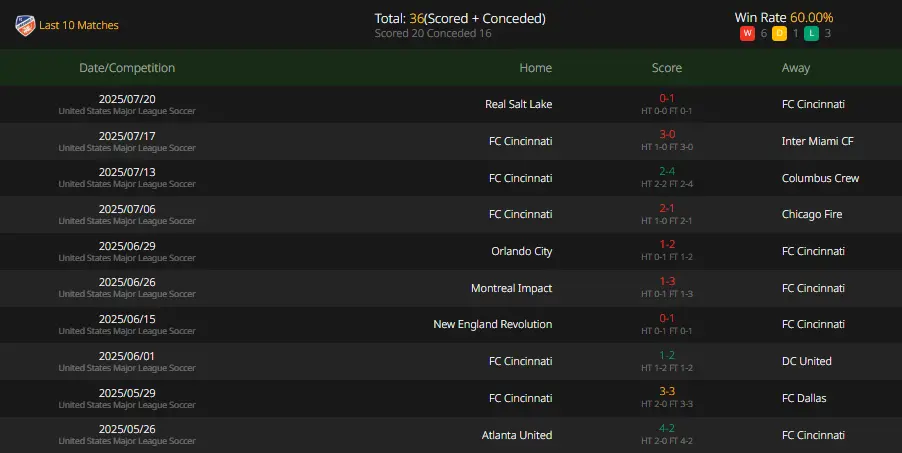Open the Columbus Crew team link

pos(820,178)
